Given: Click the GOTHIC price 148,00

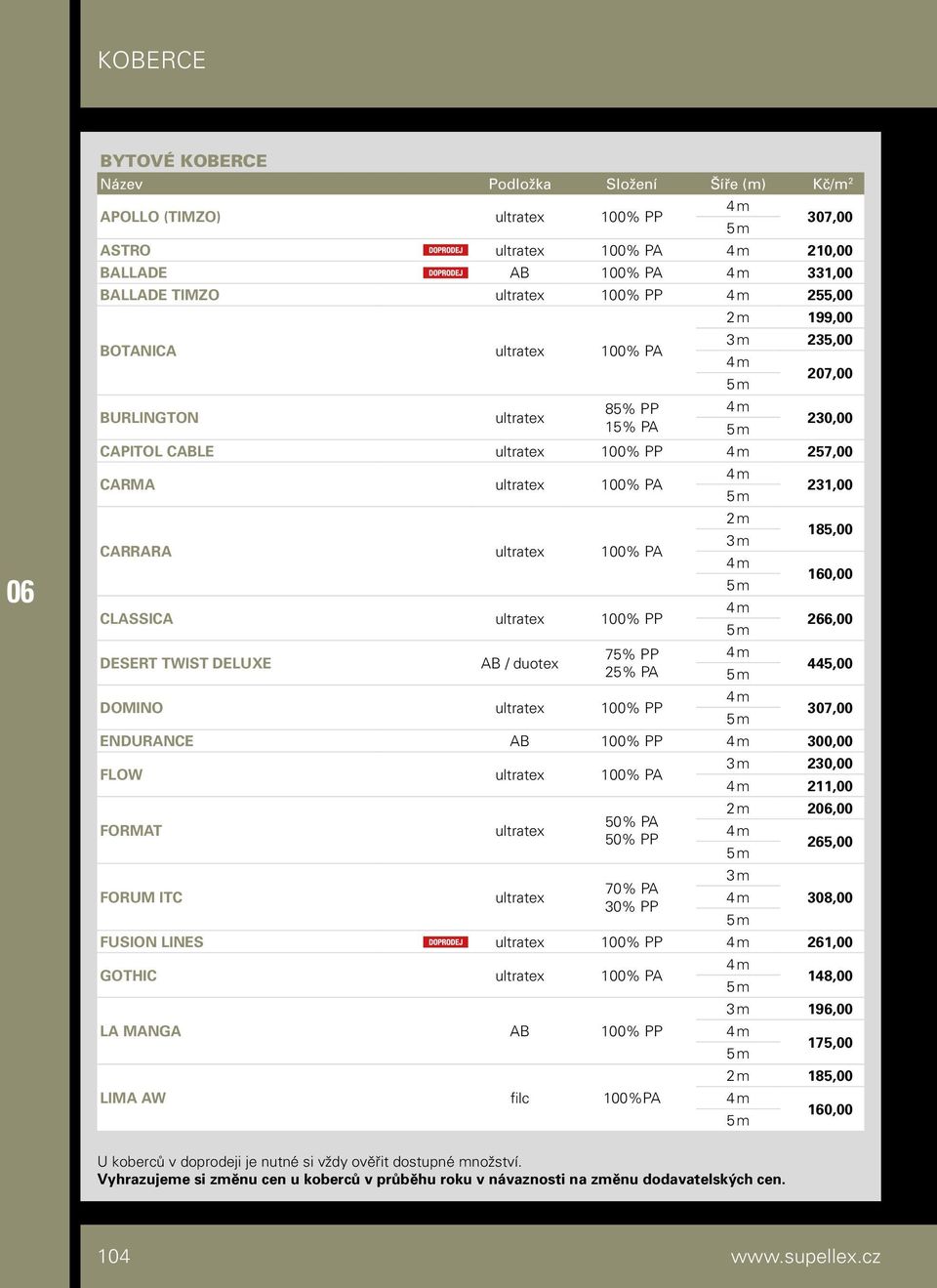Looking at the screenshot, I should pyautogui.click(x=830, y=976).
